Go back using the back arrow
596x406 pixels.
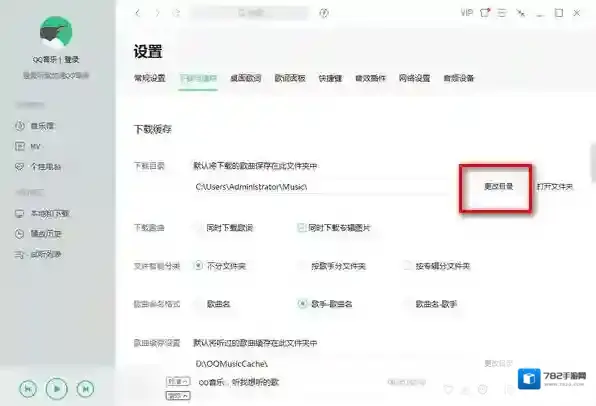(x=138, y=13)
